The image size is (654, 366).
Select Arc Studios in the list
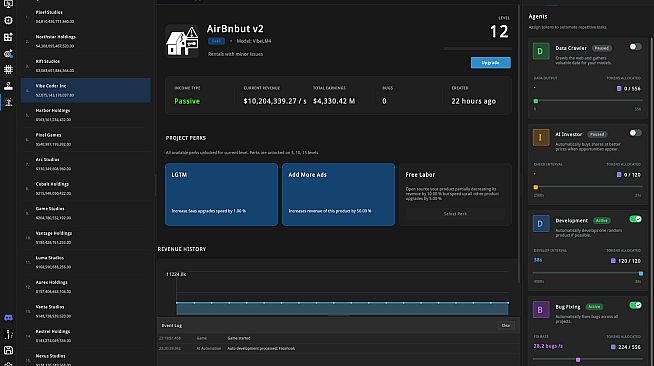click(x=86, y=164)
